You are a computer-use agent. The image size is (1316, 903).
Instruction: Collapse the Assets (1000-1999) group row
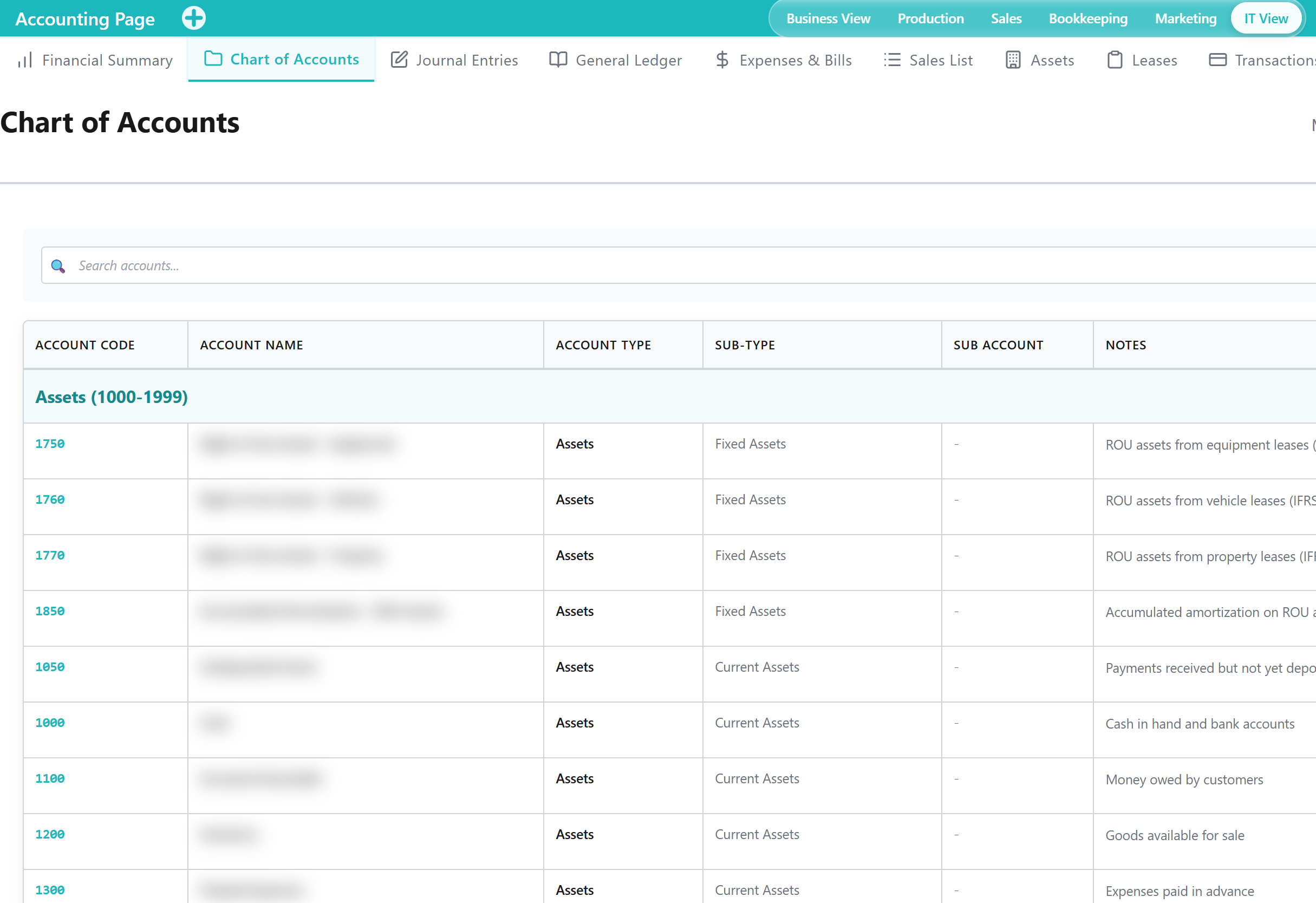tap(669, 397)
